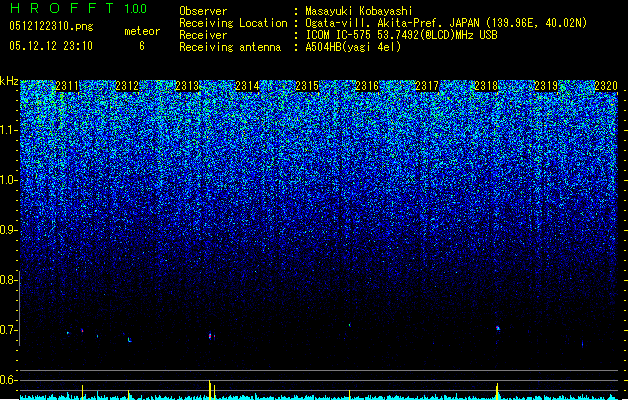Viewport: 629px width, 400px height.
Task: Click the HROFFT 1.0.0 title text
Action: (x=78, y=8)
